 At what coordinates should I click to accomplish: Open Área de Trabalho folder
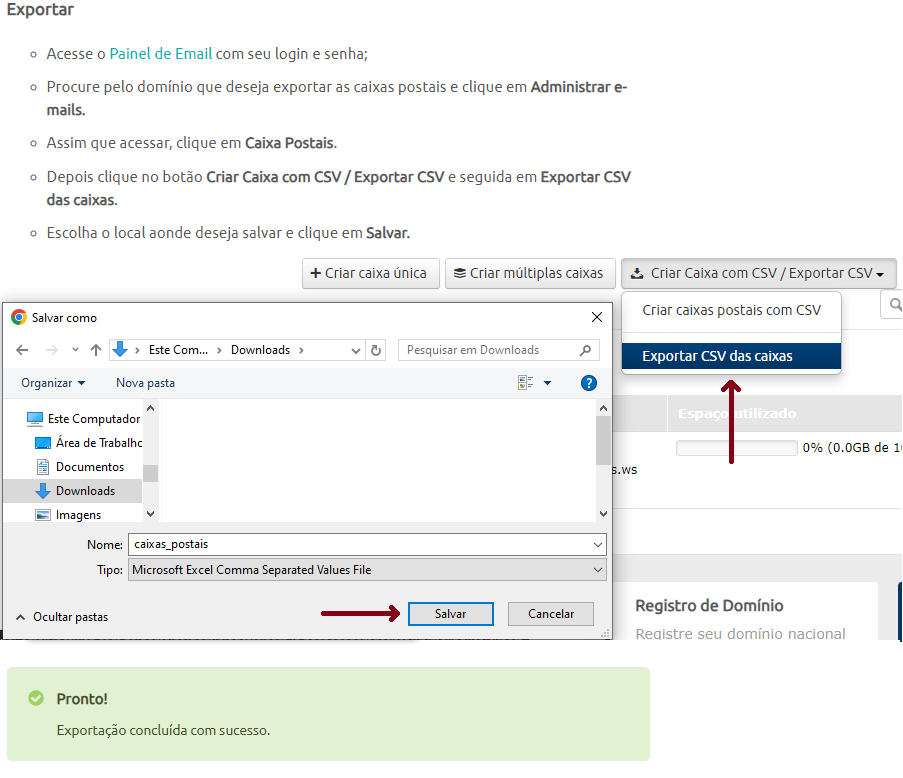coord(98,443)
